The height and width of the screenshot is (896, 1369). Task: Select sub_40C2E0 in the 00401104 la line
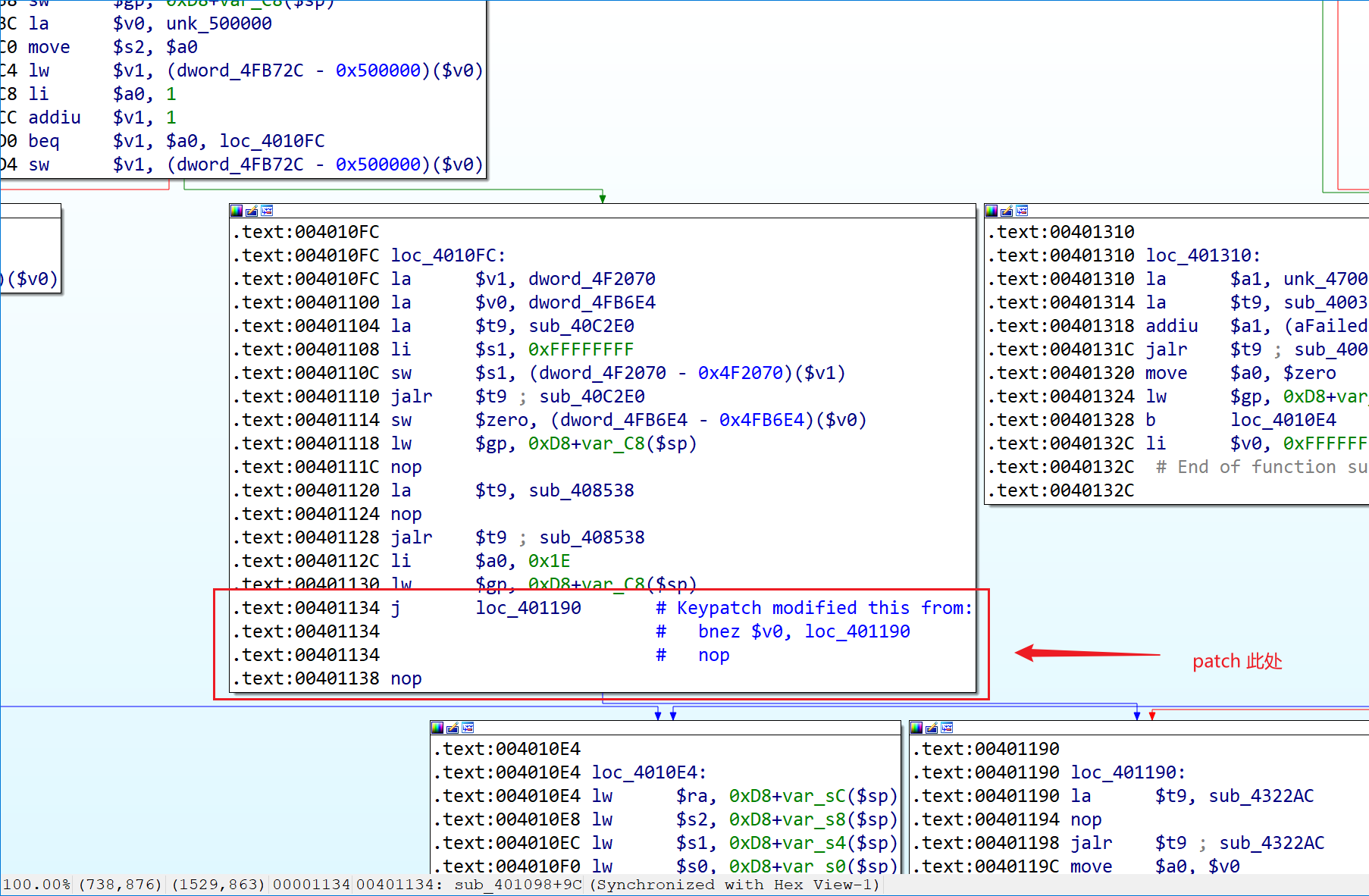tap(581, 326)
